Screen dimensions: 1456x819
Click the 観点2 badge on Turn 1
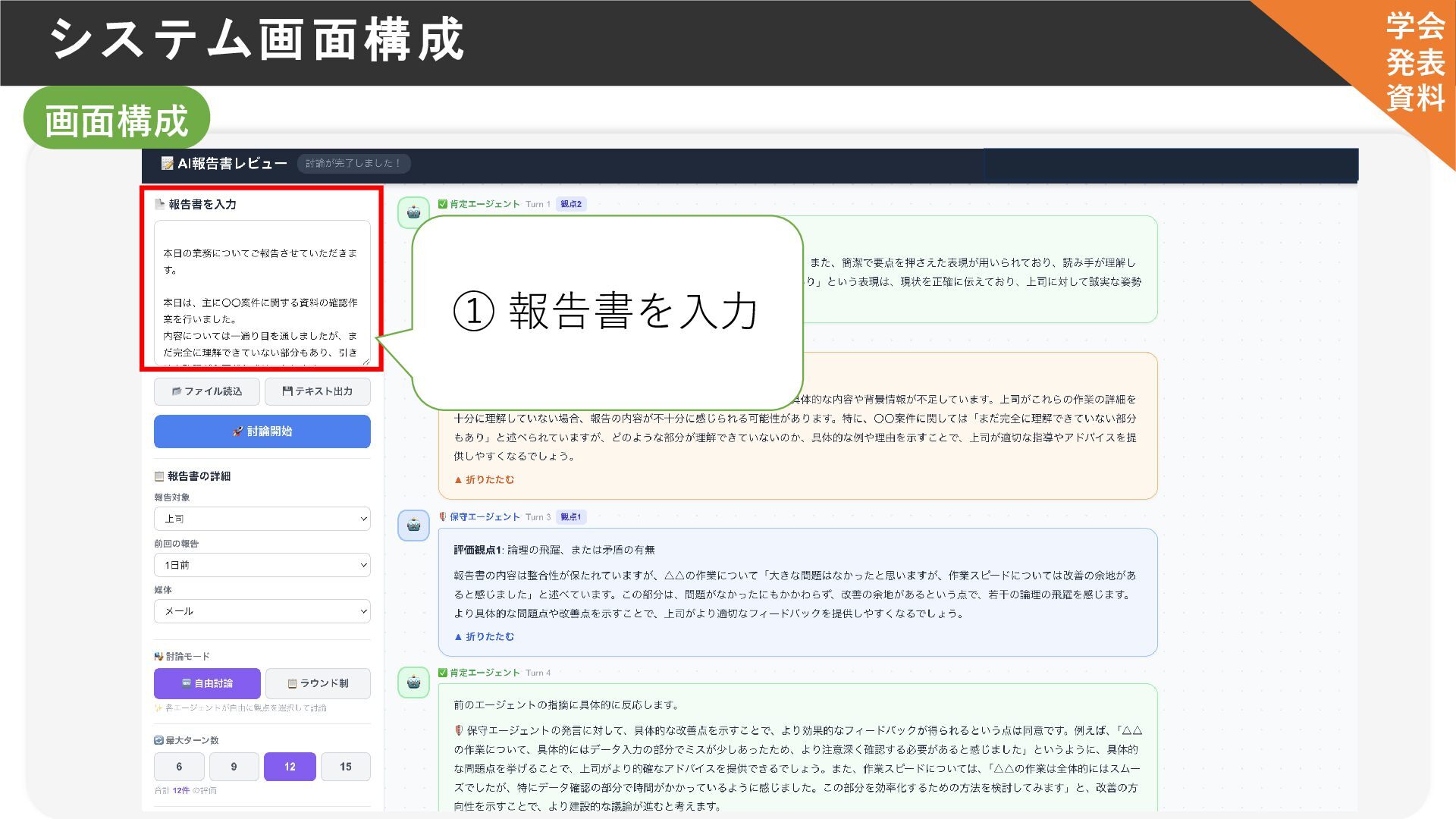pos(571,204)
